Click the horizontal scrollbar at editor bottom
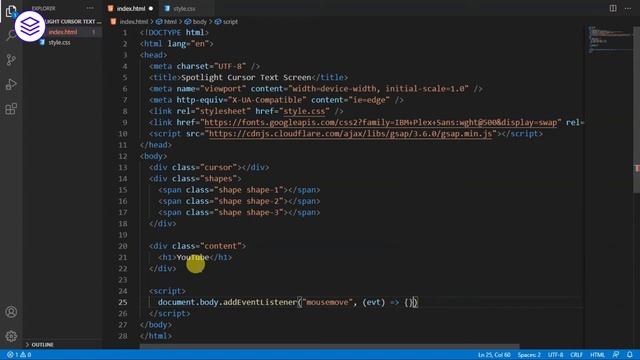Viewport: 640px width, 360px height. click(x=329, y=347)
